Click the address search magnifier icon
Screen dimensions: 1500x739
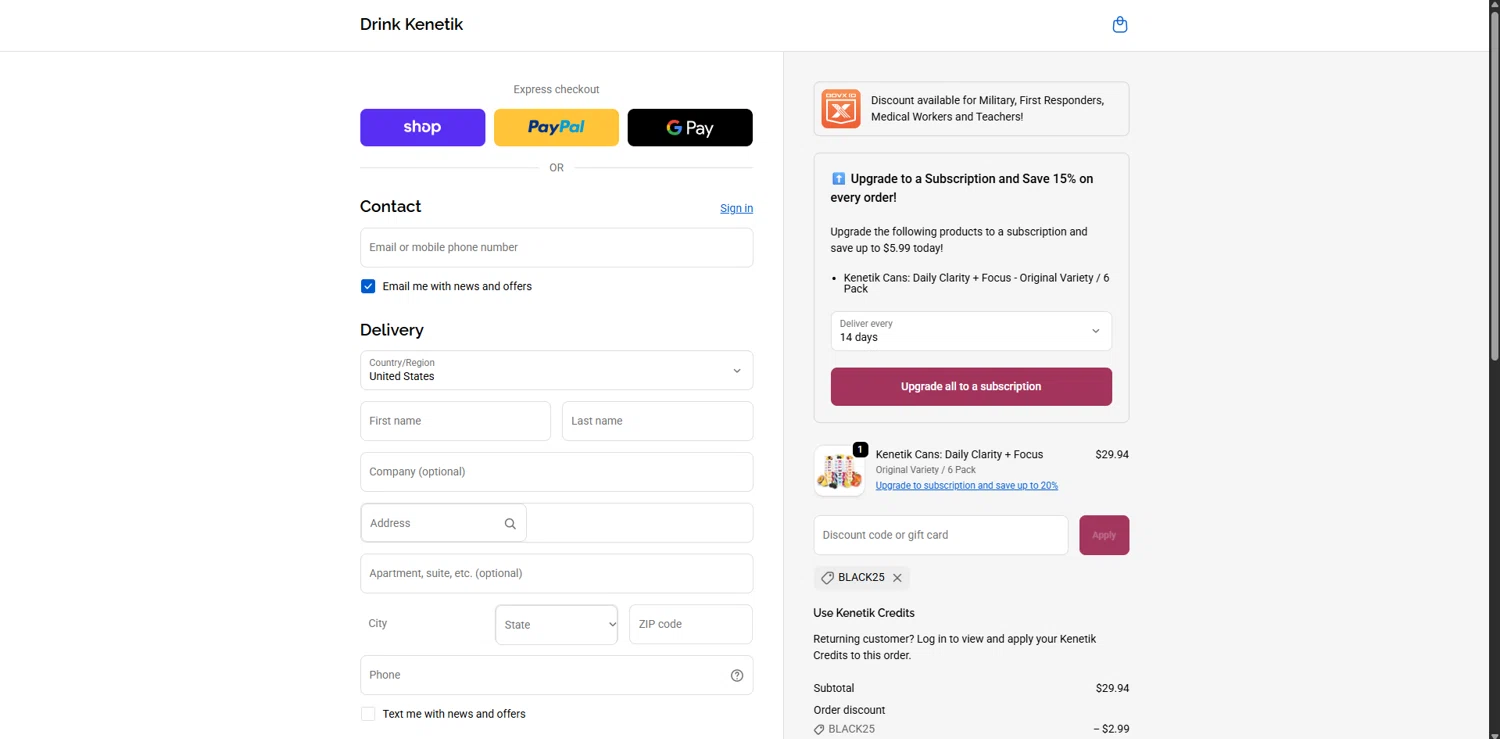[510, 524]
